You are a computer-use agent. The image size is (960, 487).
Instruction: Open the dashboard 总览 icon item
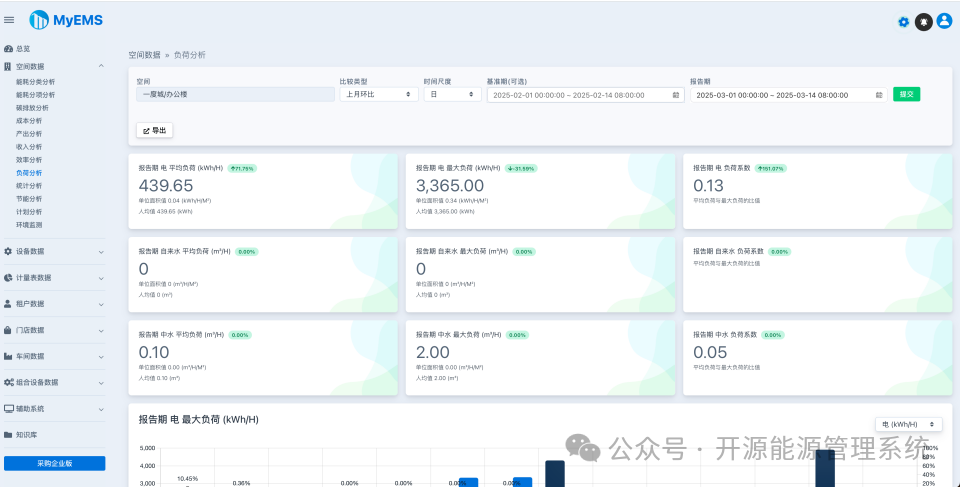click(x=17, y=49)
